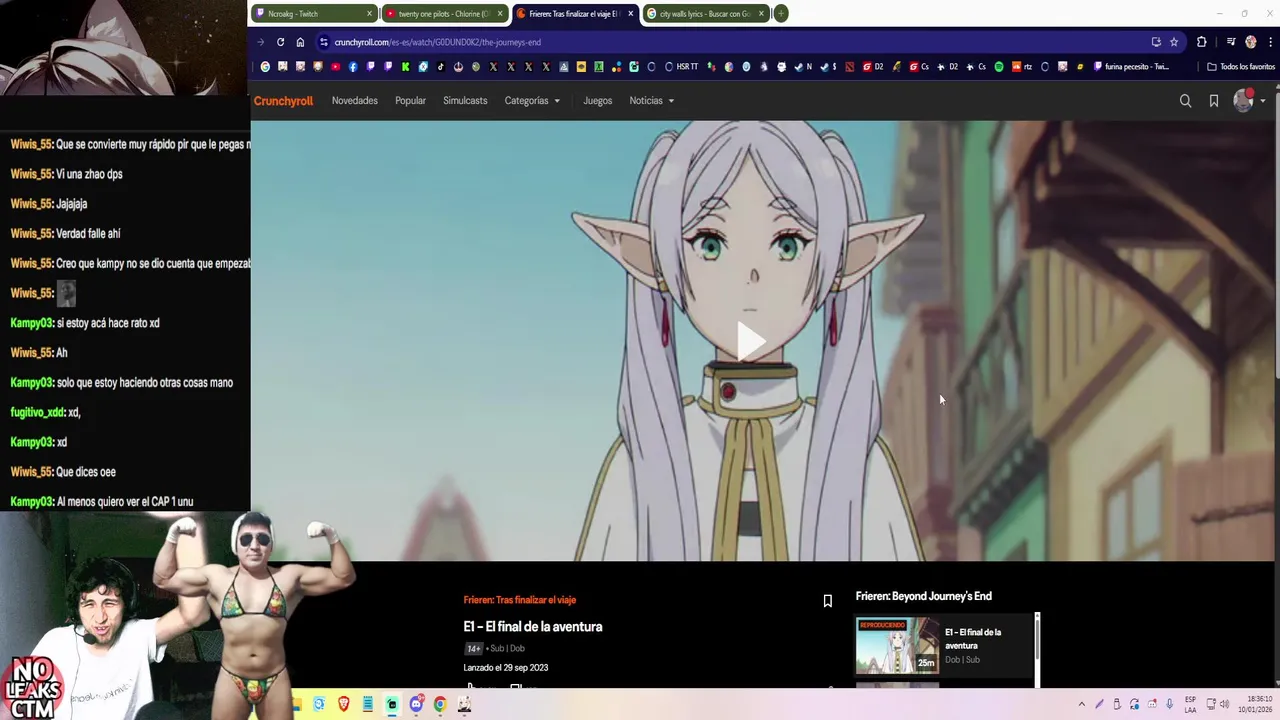This screenshot has width=1280, height=720.
Task: Click the Crunchyroll logo
Action: coord(283,101)
